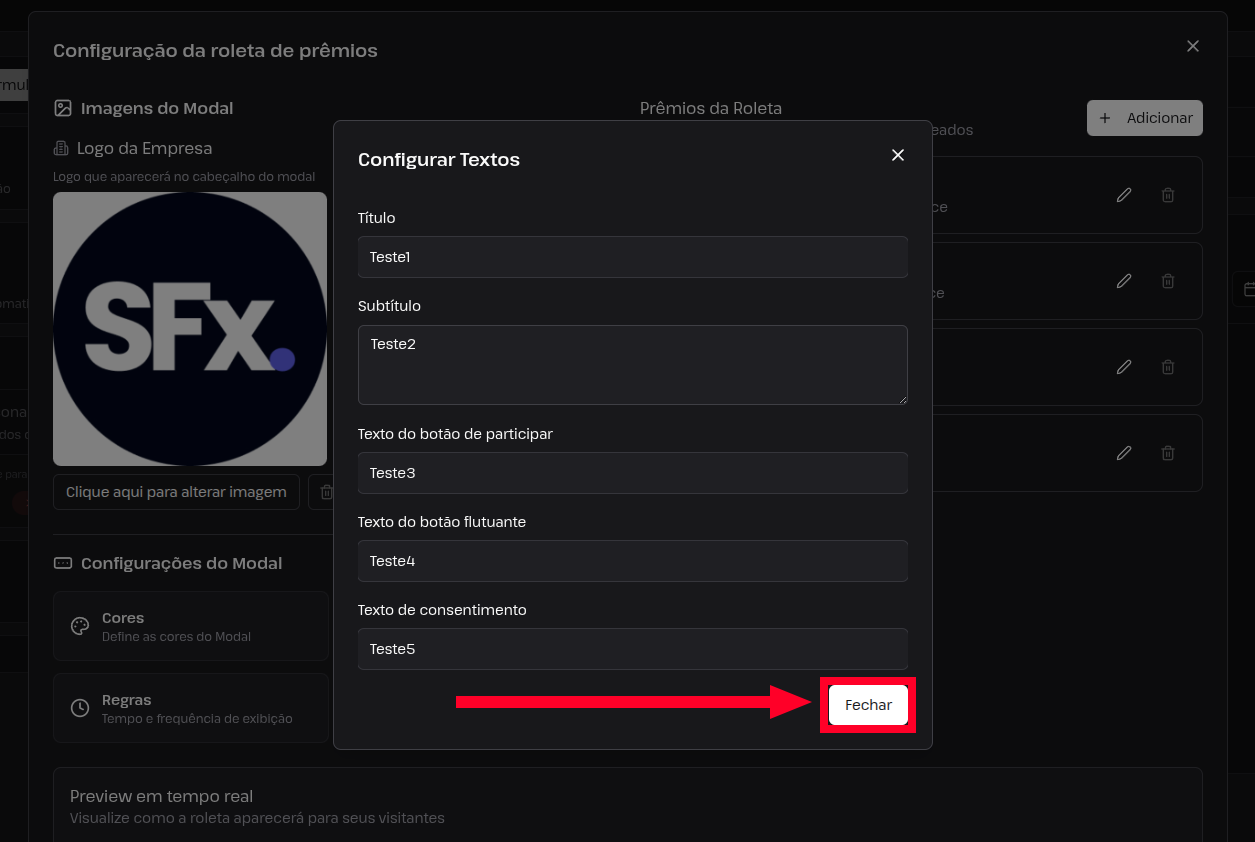Click the 'Preview em tempo real' heading
This screenshot has width=1255, height=842.
coord(161,796)
